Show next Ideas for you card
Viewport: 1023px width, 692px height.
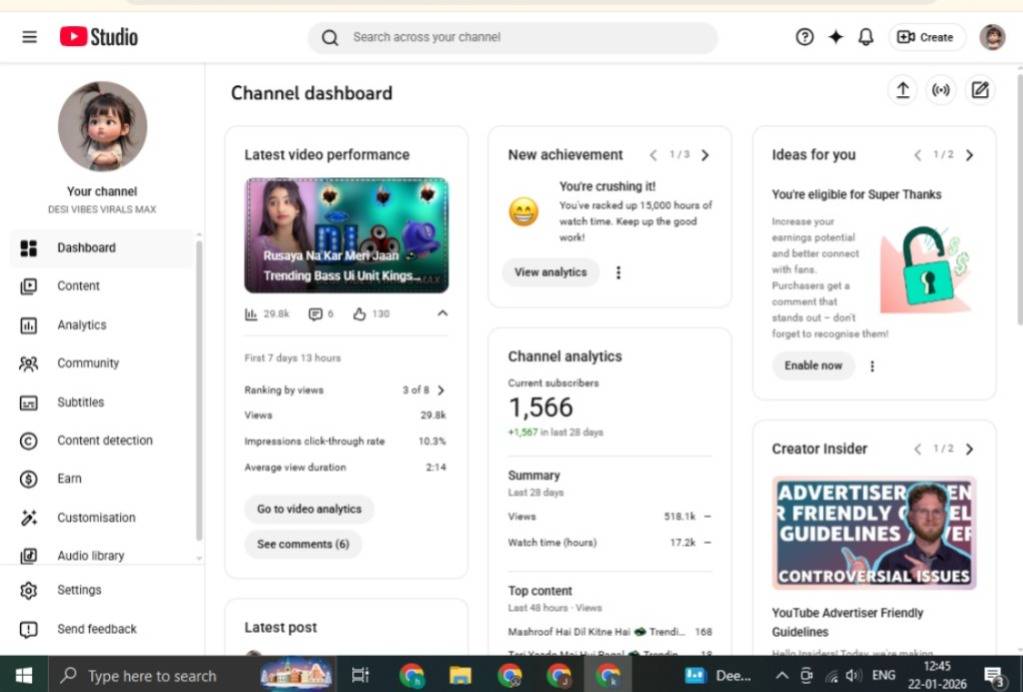point(969,155)
